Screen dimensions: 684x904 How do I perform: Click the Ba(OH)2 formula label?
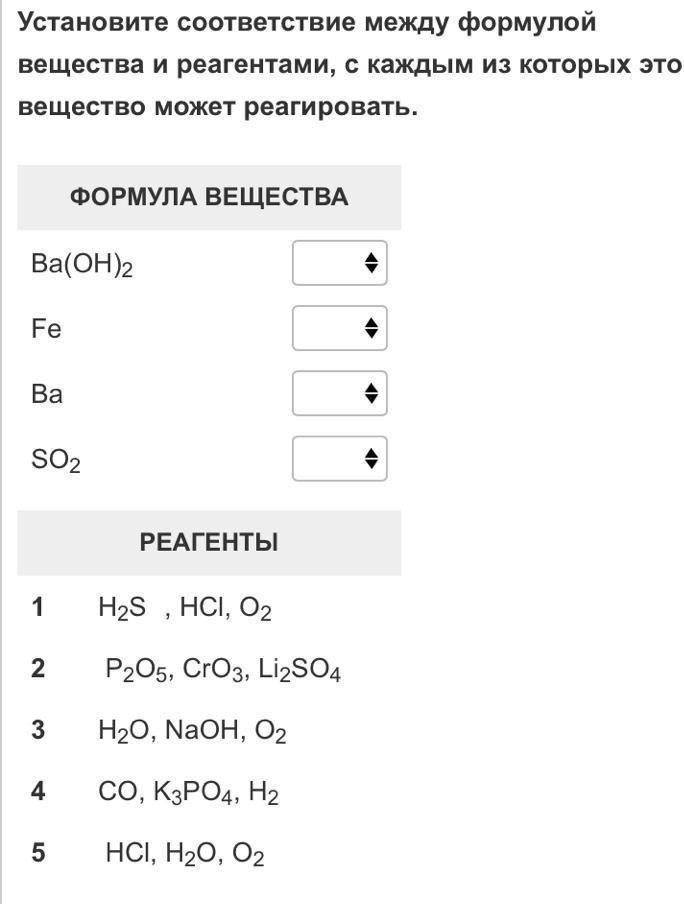[82, 265]
